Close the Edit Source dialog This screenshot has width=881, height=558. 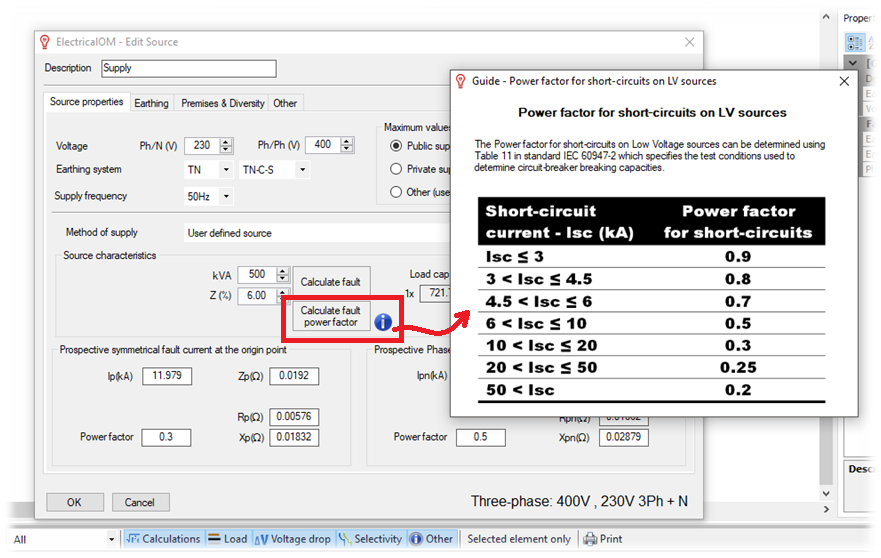click(689, 42)
